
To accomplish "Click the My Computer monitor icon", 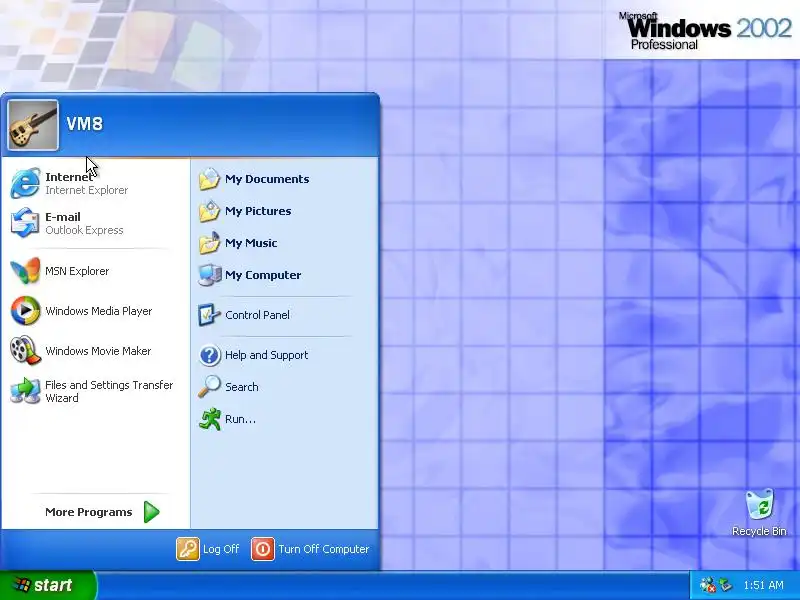I will click(209, 275).
